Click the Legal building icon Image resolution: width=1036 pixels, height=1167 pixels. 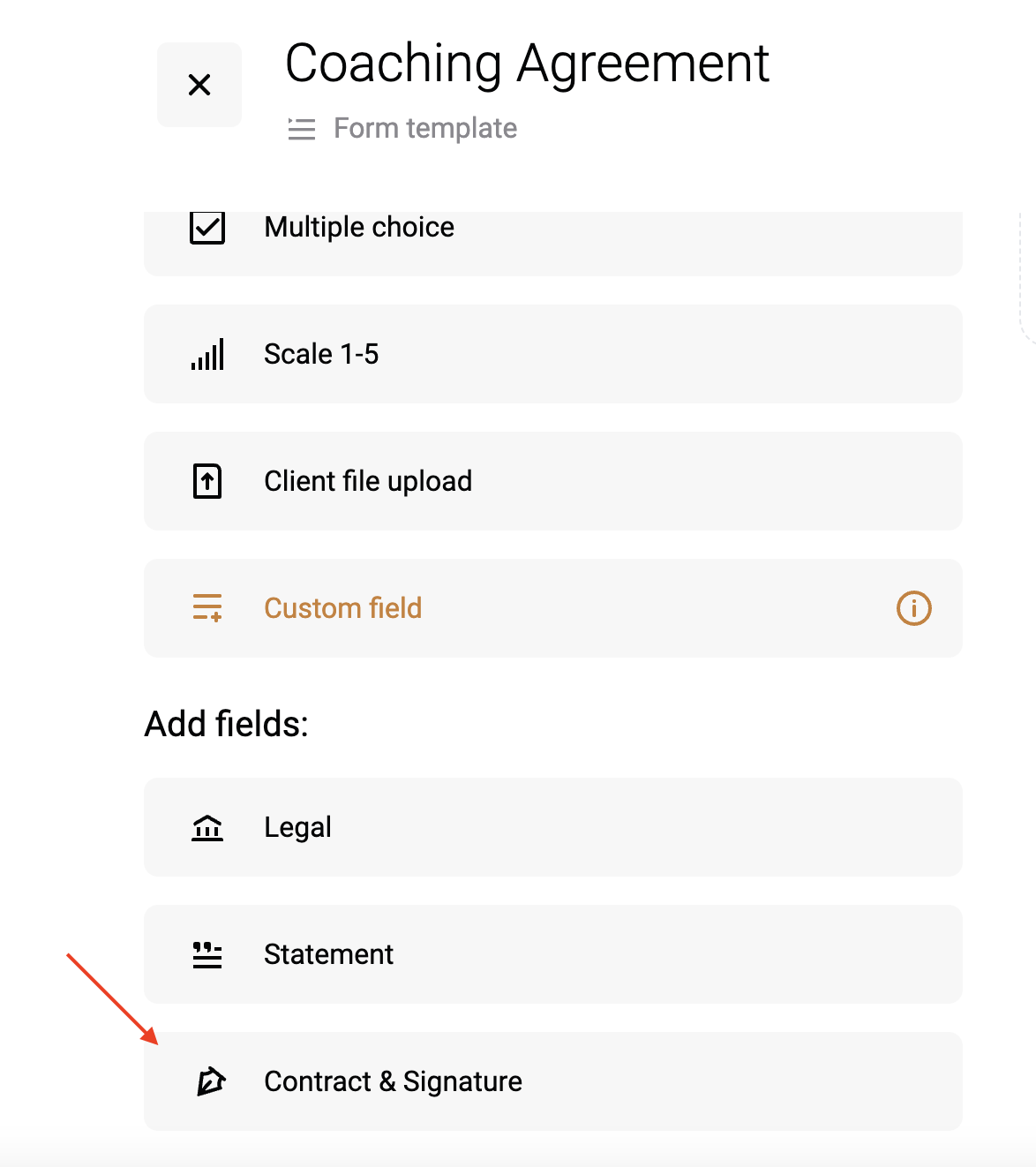pos(207,828)
